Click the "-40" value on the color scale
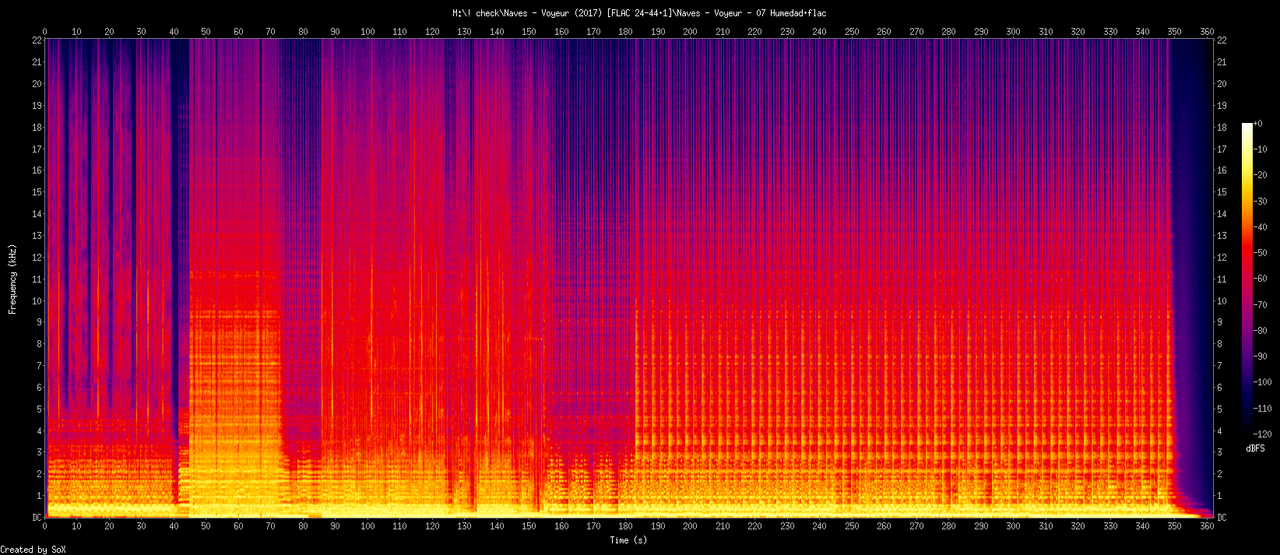This screenshot has width=1280, height=555. [x=1261, y=227]
